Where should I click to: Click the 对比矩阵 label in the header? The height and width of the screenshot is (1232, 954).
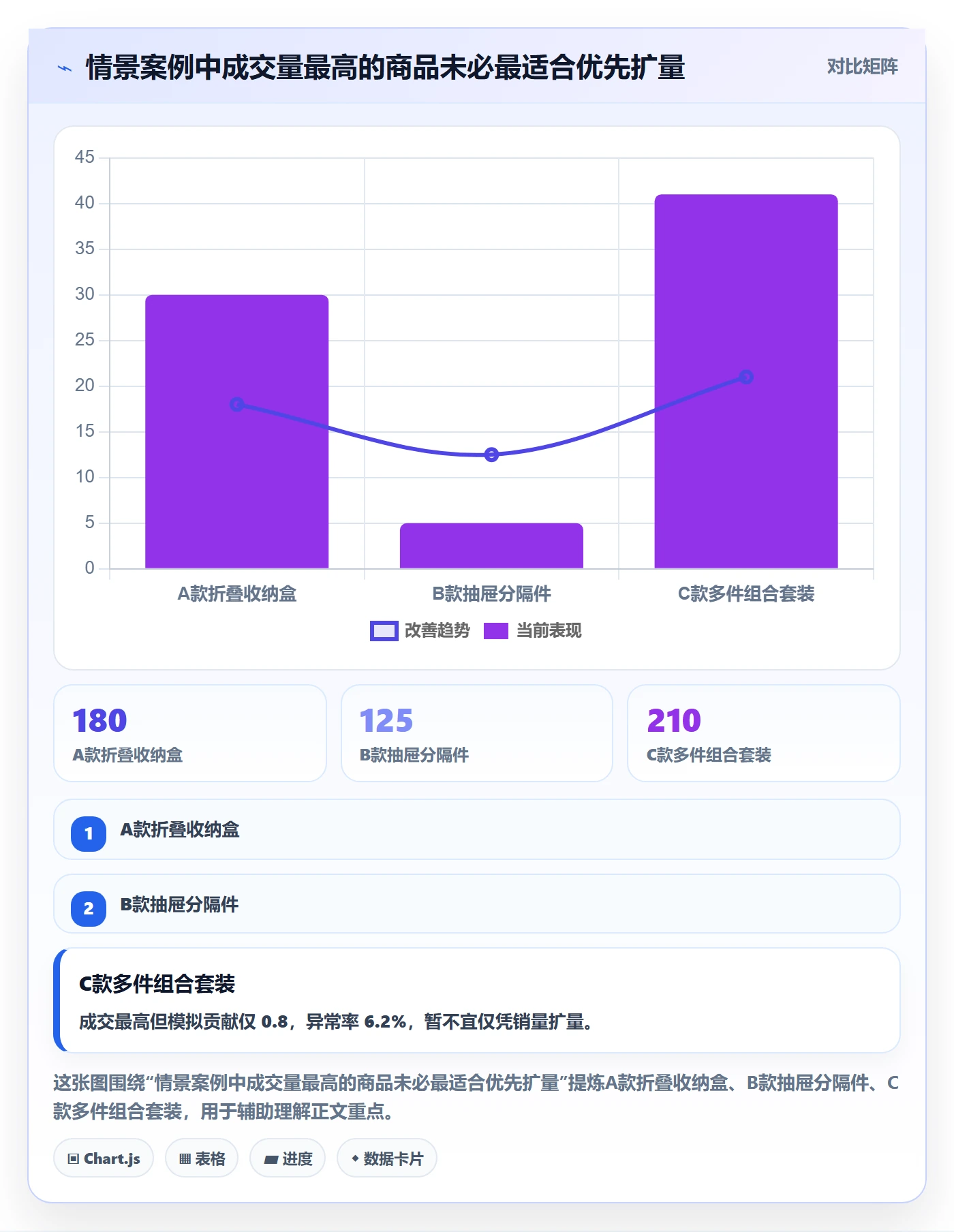click(862, 67)
